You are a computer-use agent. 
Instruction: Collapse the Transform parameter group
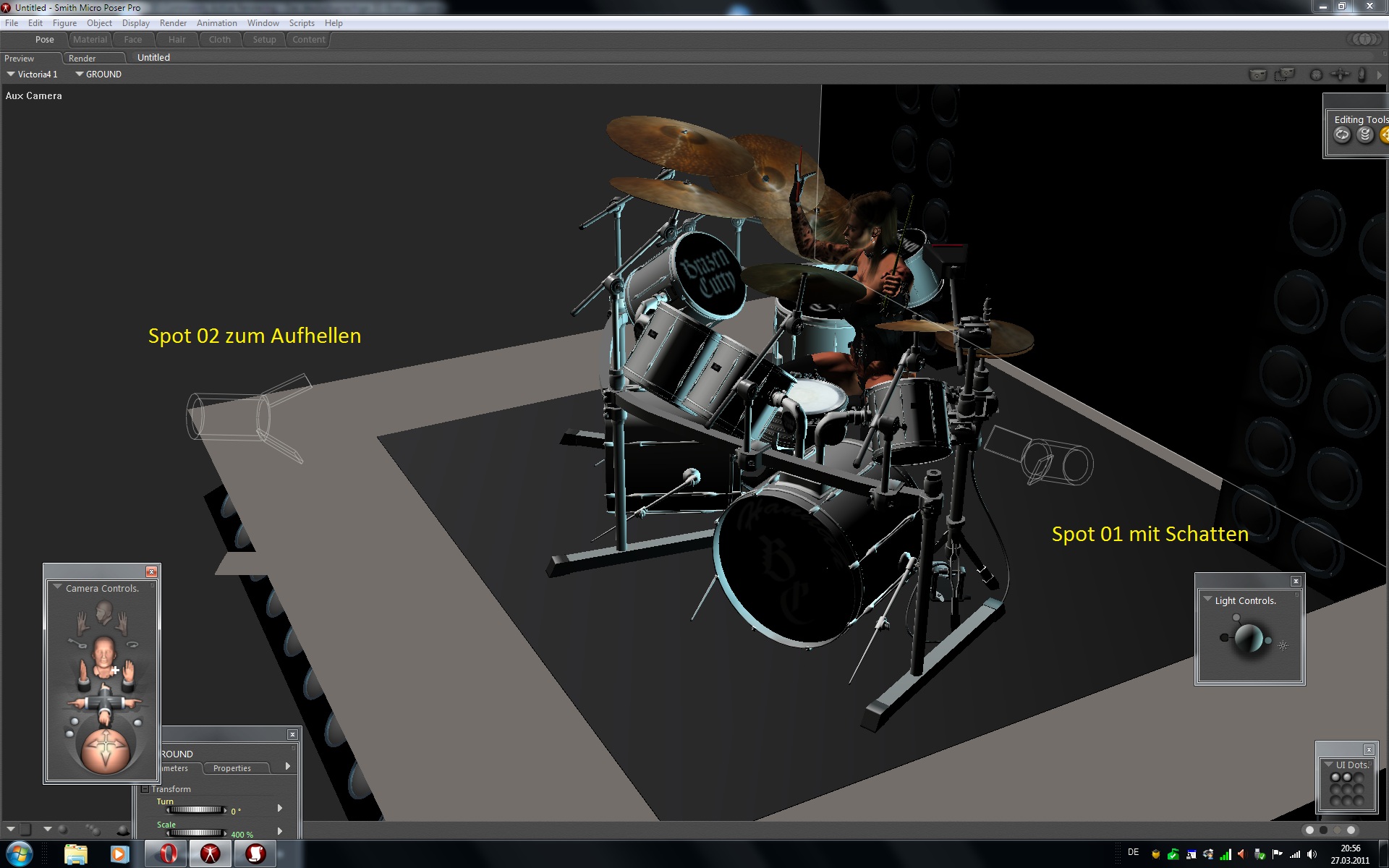click(145, 789)
